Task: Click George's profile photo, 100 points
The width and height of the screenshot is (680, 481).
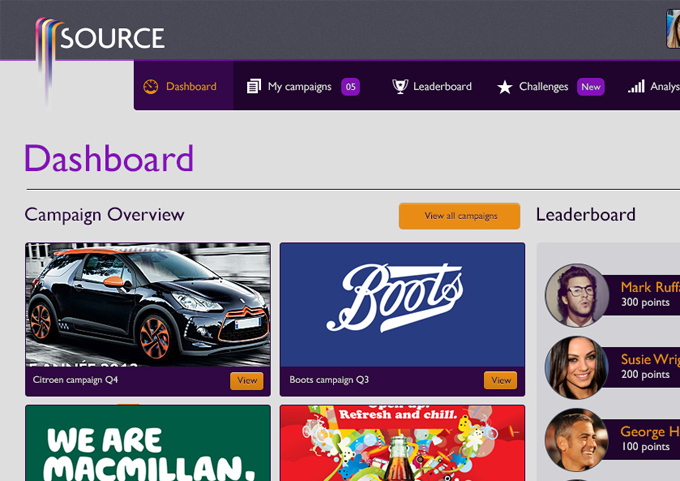Action: click(577, 440)
